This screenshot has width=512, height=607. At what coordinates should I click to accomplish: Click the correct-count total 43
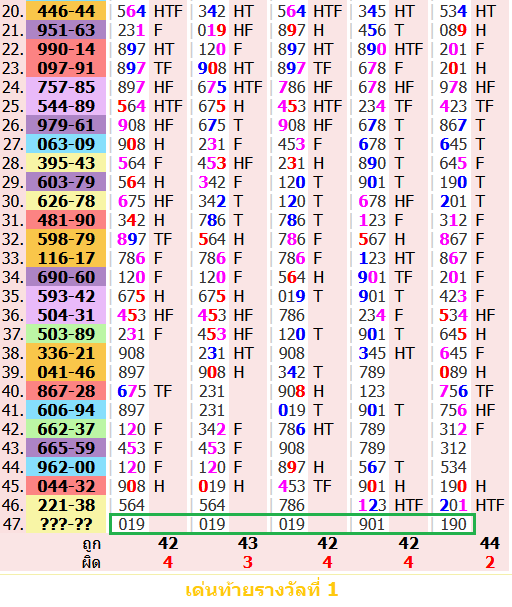click(x=248, y=543)
